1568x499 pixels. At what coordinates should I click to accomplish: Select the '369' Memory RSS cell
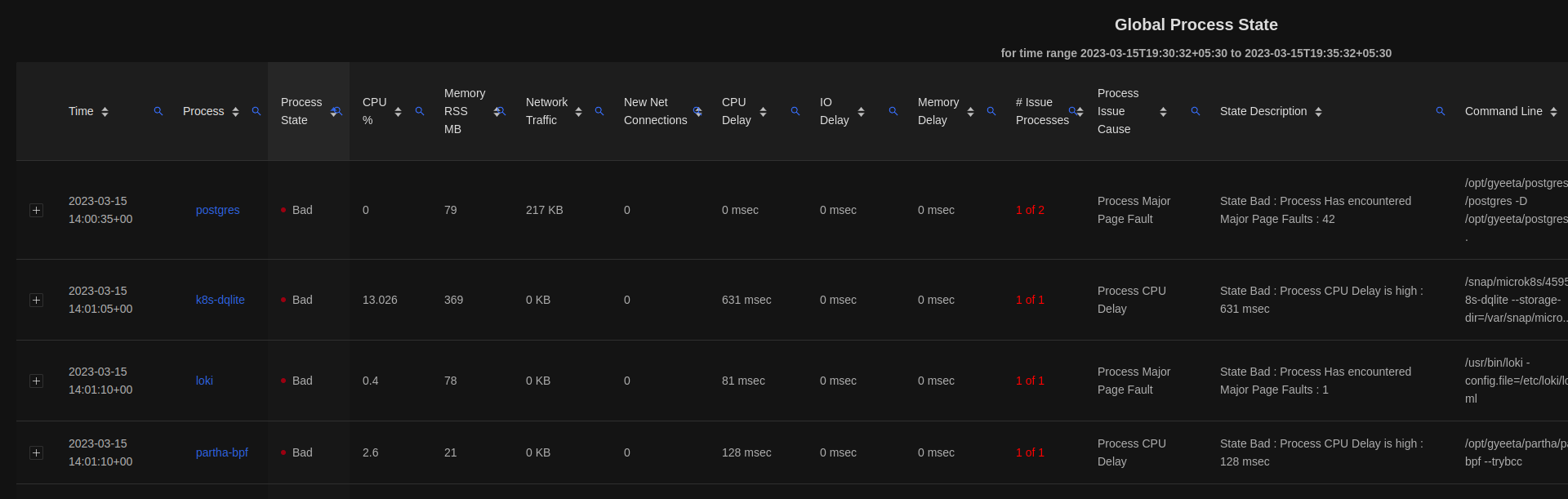pyautogui.click(x=453, y=300)
